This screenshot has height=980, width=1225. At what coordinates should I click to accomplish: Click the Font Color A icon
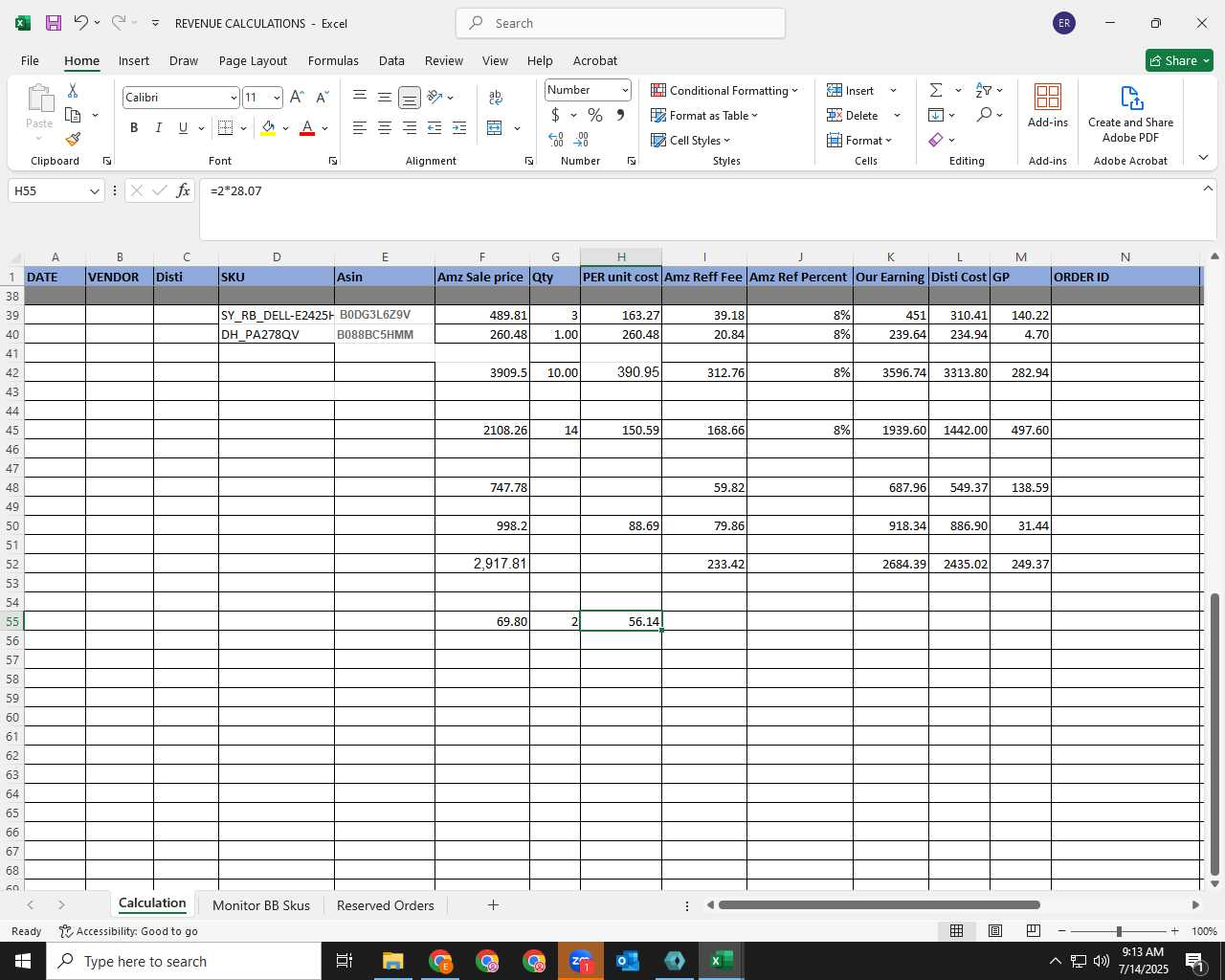[x=307, y=127]
